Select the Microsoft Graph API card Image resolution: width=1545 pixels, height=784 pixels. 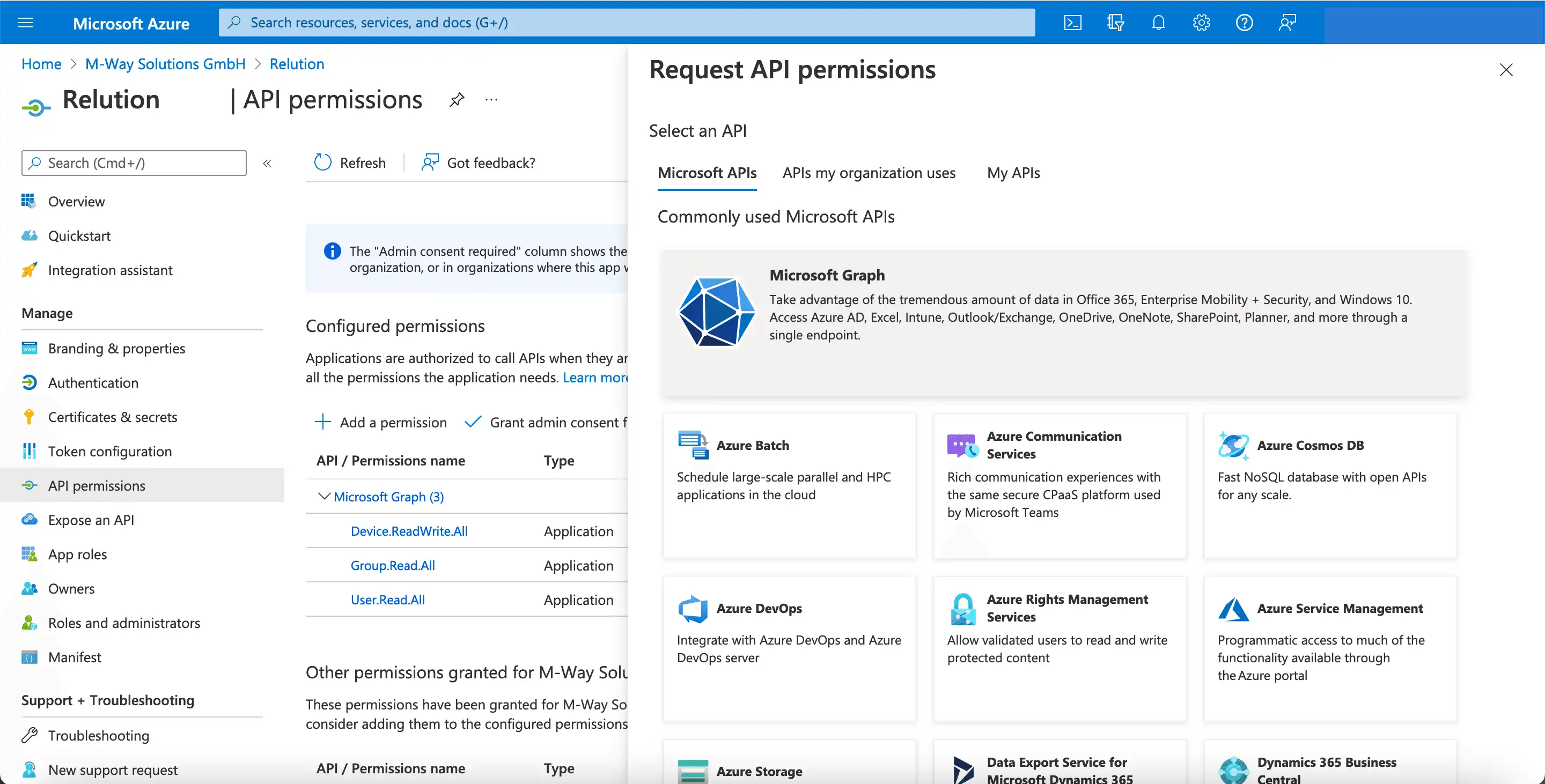coord(1062,322)
